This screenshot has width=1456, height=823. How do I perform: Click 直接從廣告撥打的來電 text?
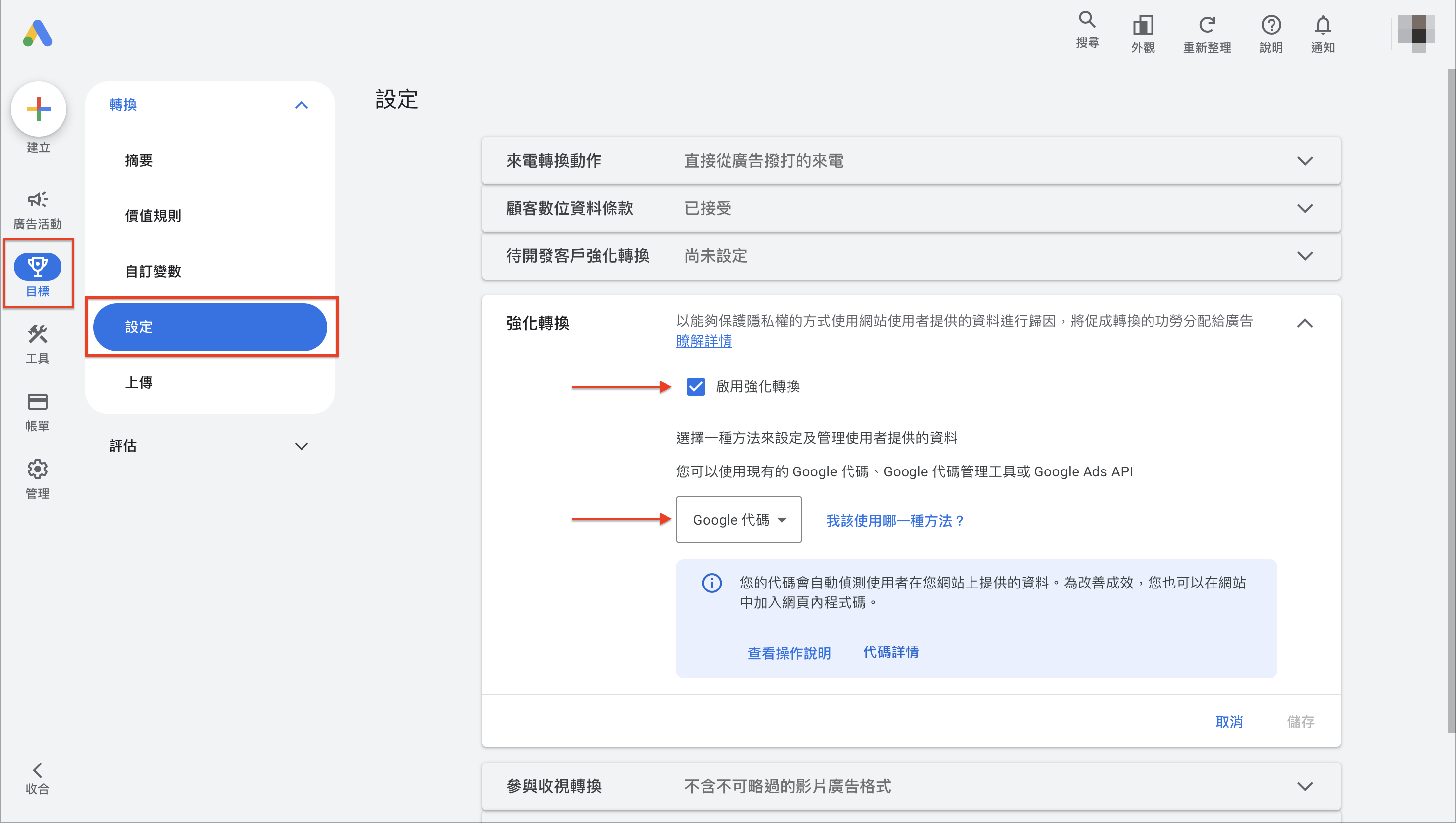click(x=764, y=161)
